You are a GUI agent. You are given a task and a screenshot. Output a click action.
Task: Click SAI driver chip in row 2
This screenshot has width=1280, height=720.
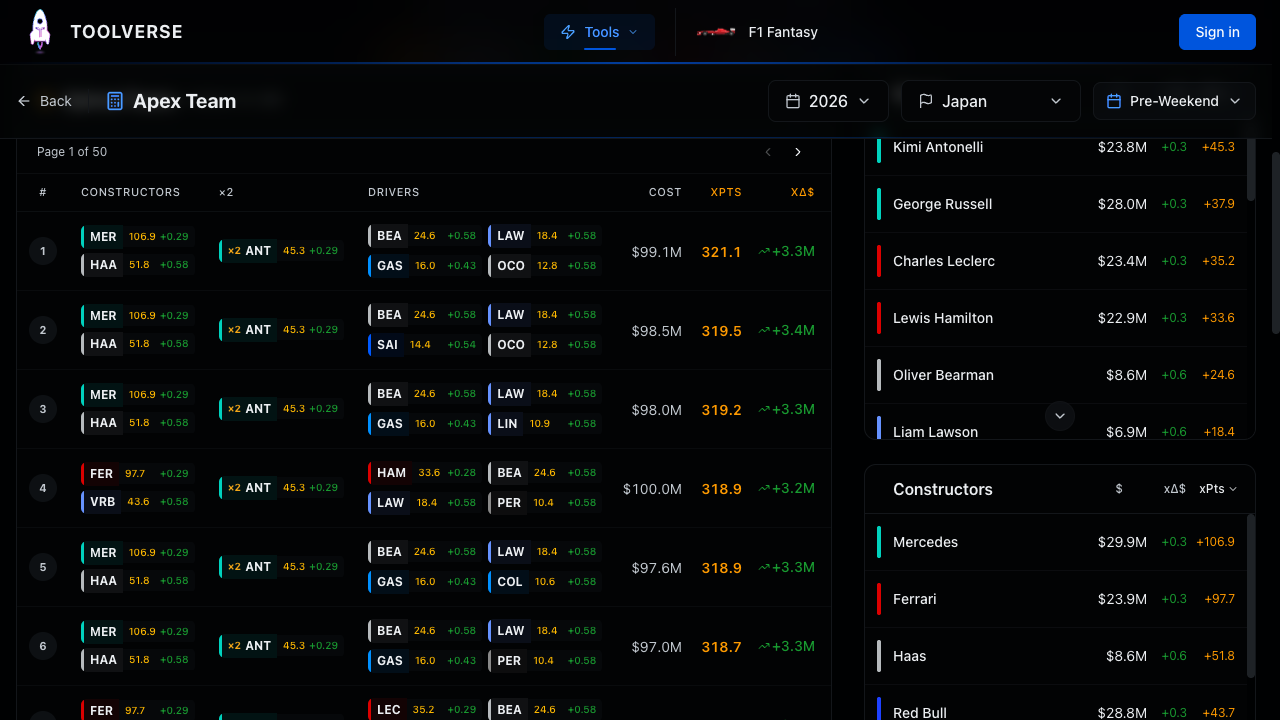(424, 344)
